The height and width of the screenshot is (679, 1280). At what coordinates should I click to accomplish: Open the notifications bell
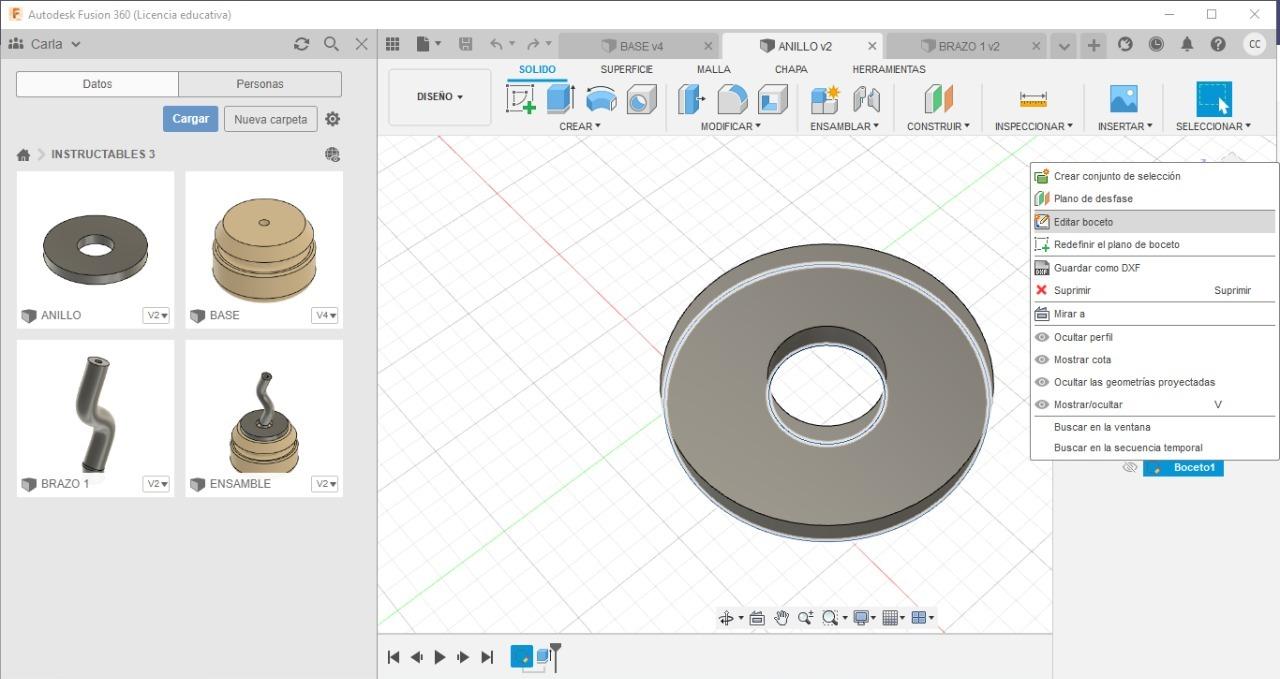[x=1187, y=44]
